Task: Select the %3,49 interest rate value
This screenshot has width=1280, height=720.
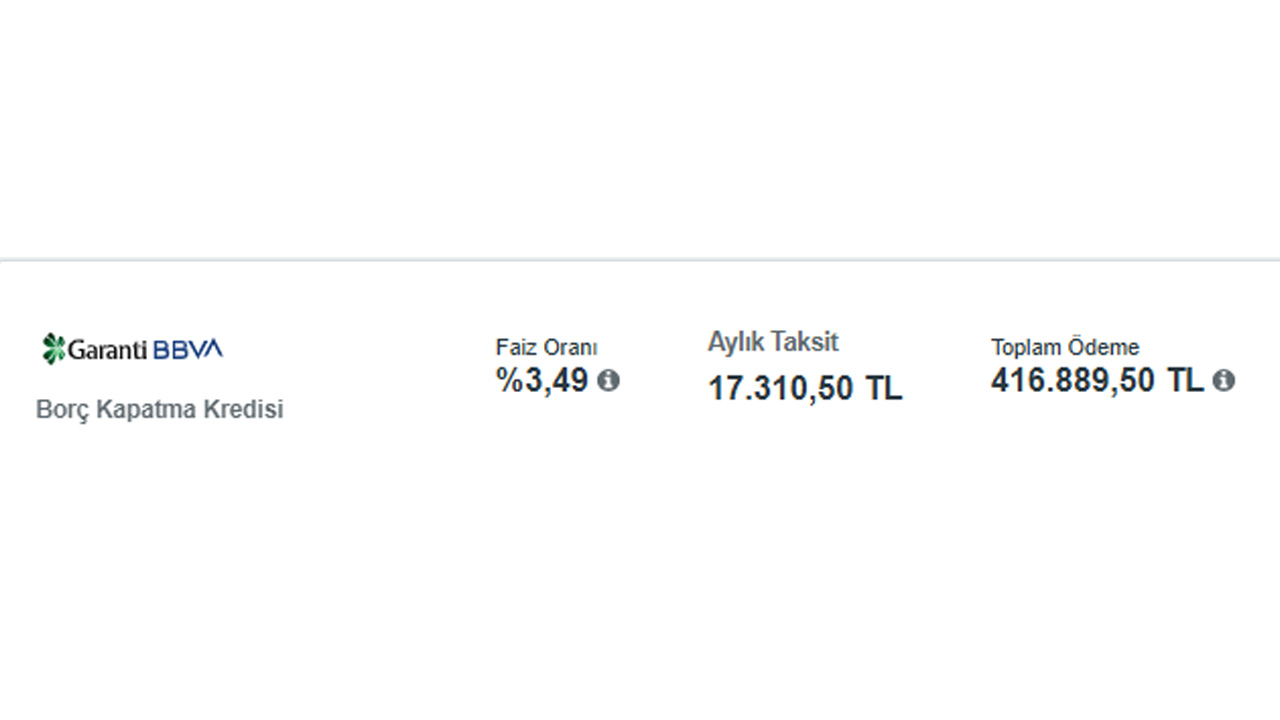Action: (x=543, y=381)
